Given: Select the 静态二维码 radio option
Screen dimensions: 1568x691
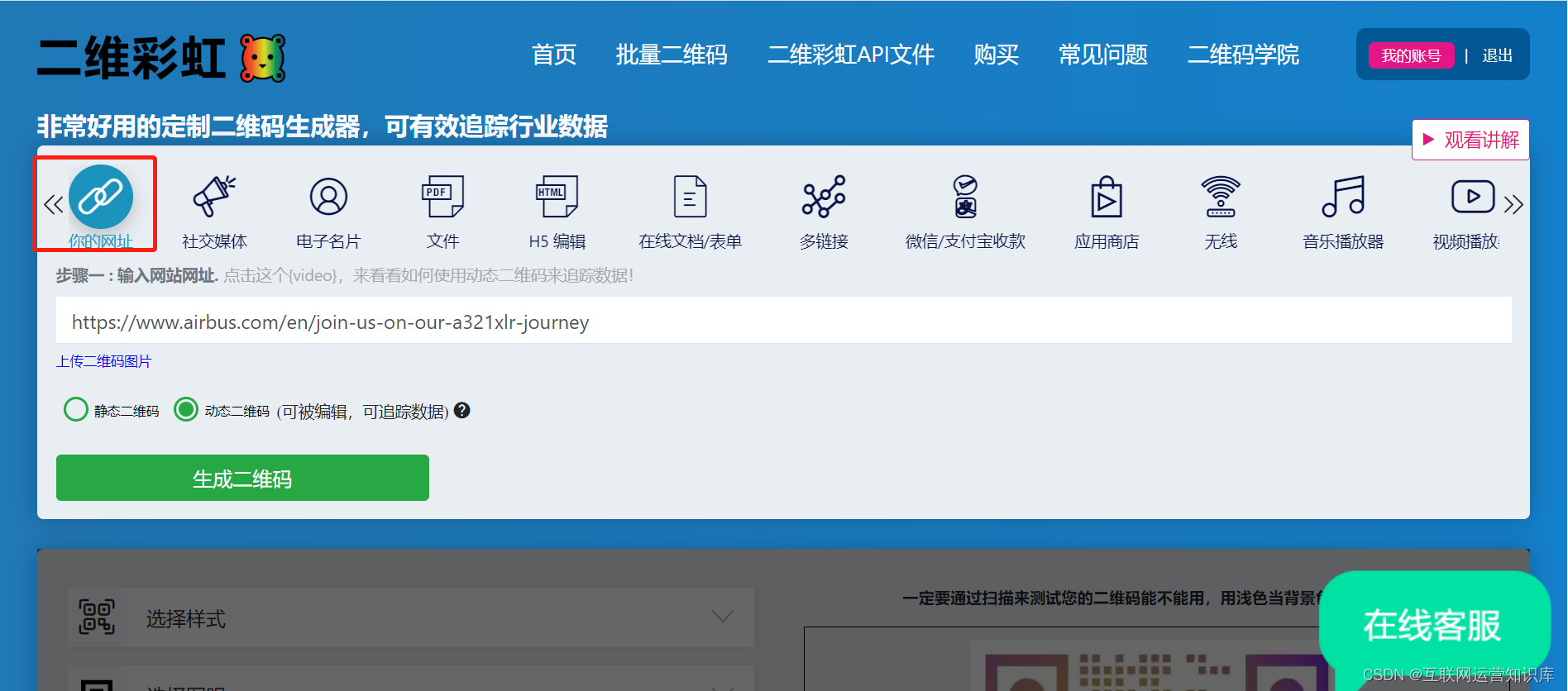Looking at the screenshot, I should pos(76,409).
